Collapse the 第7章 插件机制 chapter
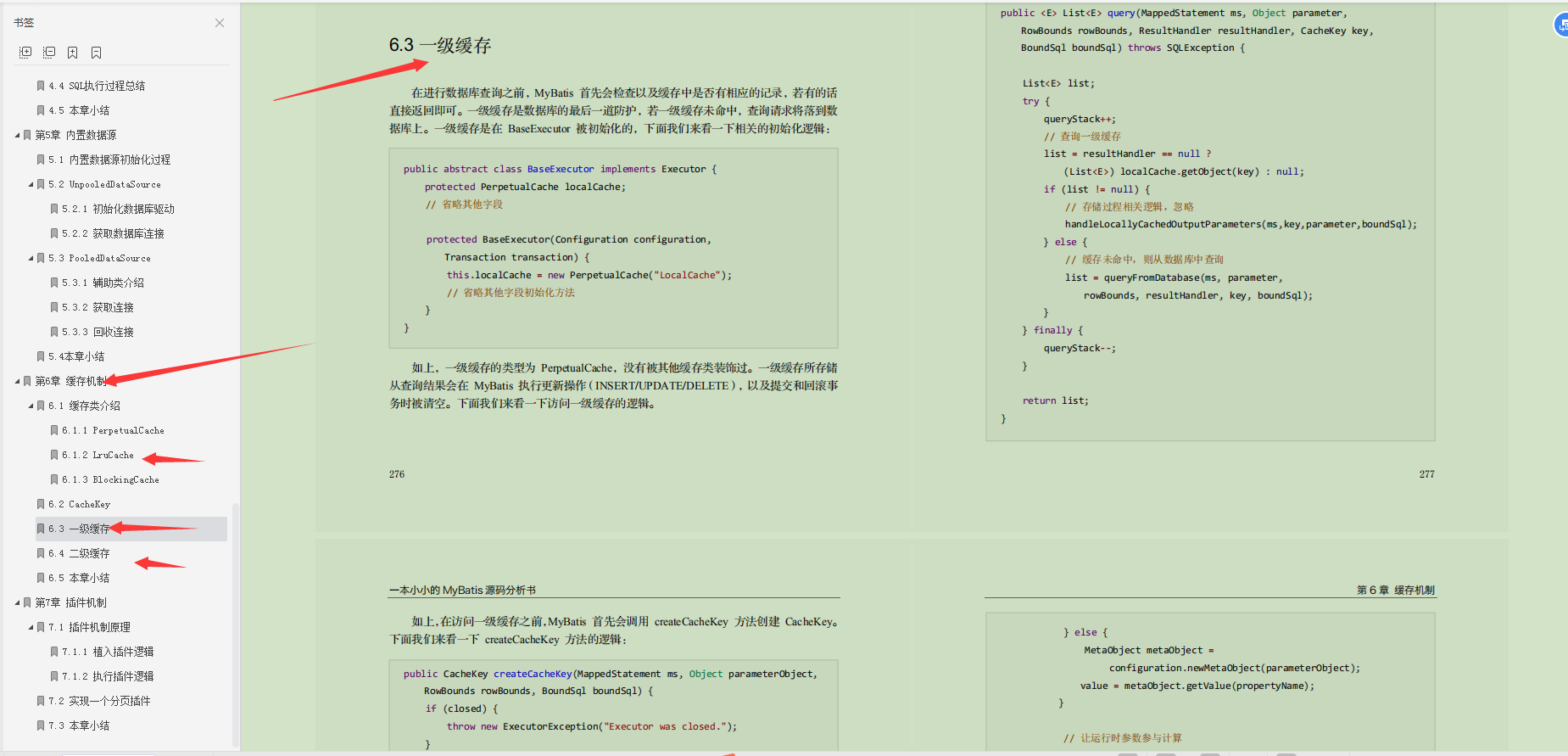 tap(17, 602)
